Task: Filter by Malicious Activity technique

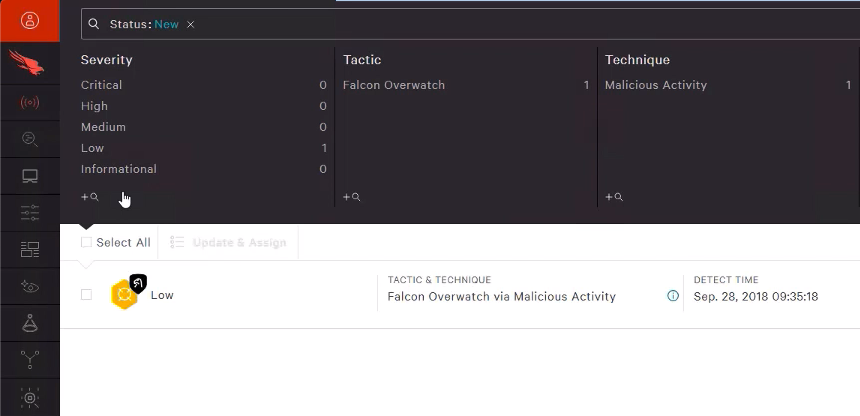Action: (728, 85)
